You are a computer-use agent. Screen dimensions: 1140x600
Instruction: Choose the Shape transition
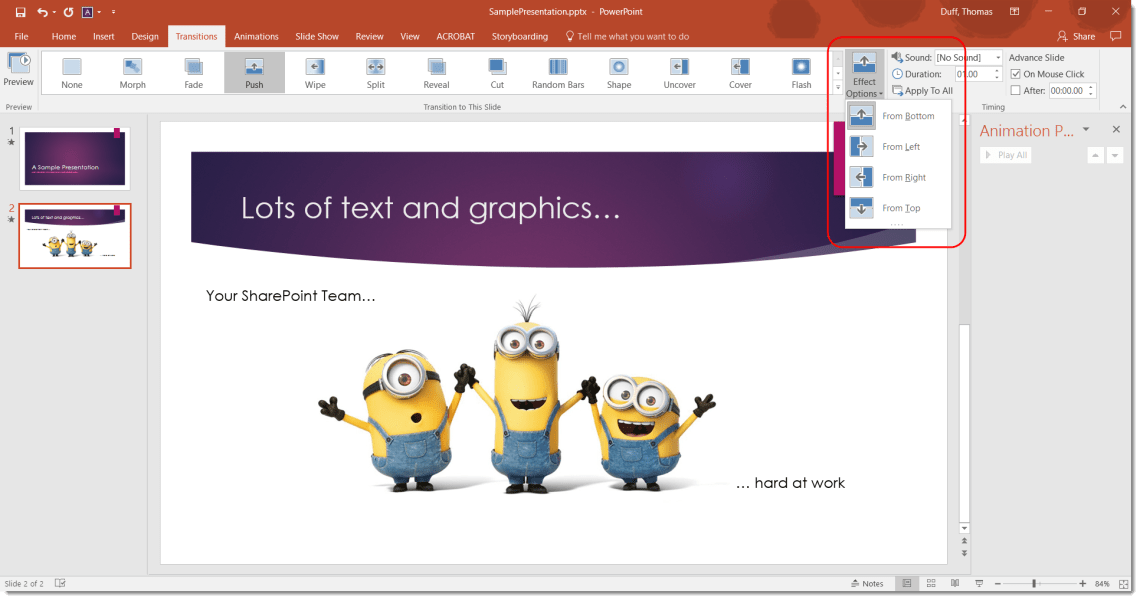coord(618,70)
